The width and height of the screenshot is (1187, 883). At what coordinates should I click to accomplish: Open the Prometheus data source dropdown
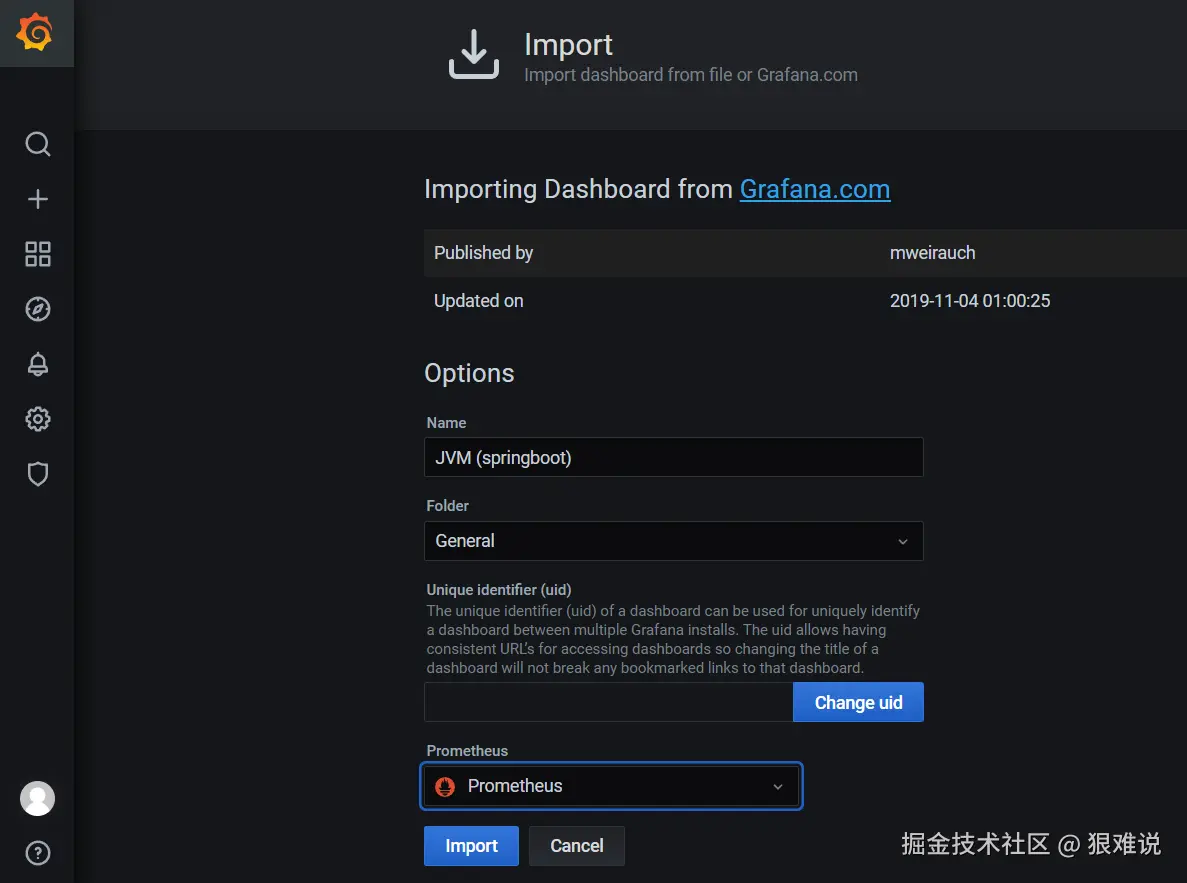(611, 786)
